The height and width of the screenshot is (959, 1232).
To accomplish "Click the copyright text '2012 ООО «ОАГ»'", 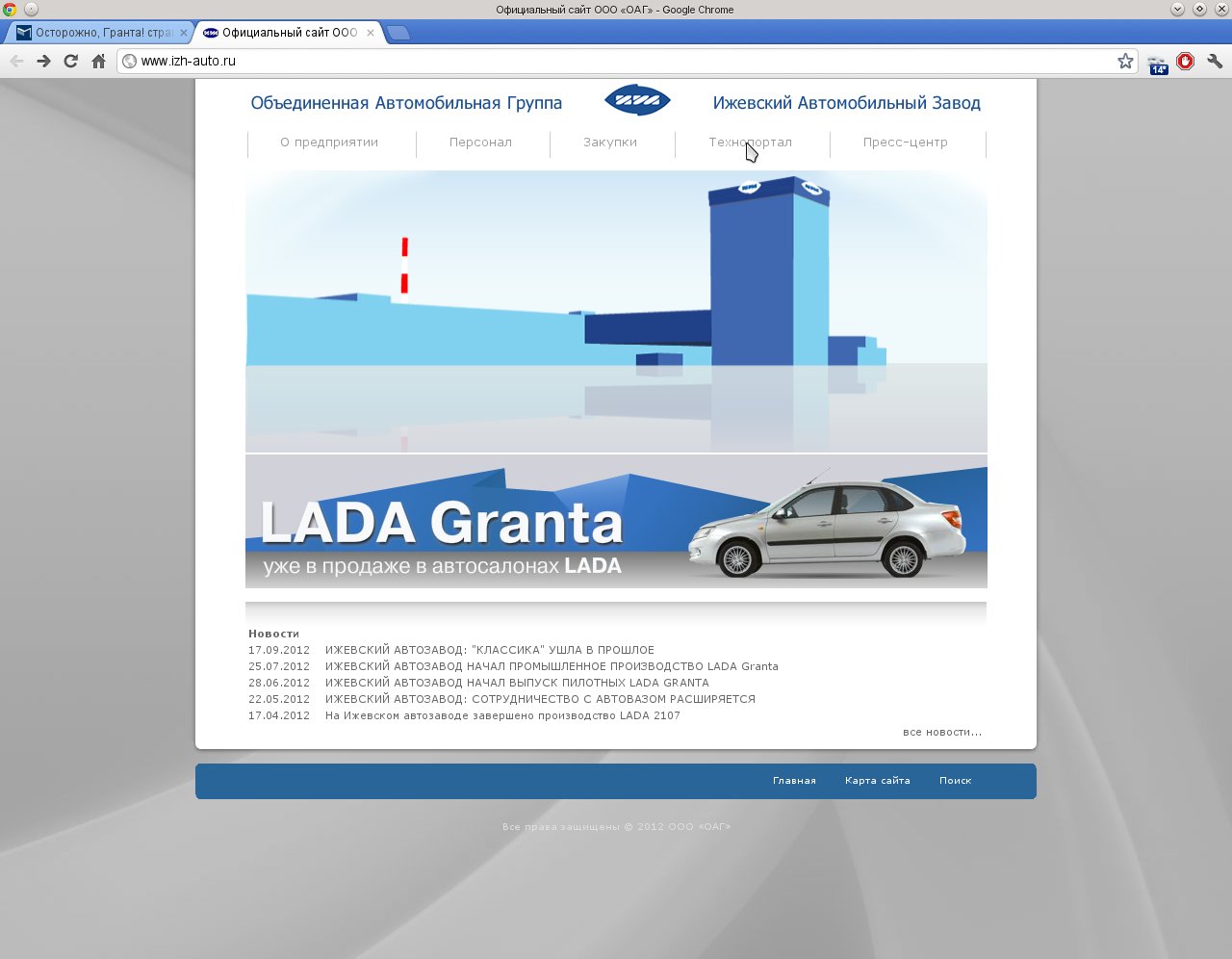I will pos(683,827).
